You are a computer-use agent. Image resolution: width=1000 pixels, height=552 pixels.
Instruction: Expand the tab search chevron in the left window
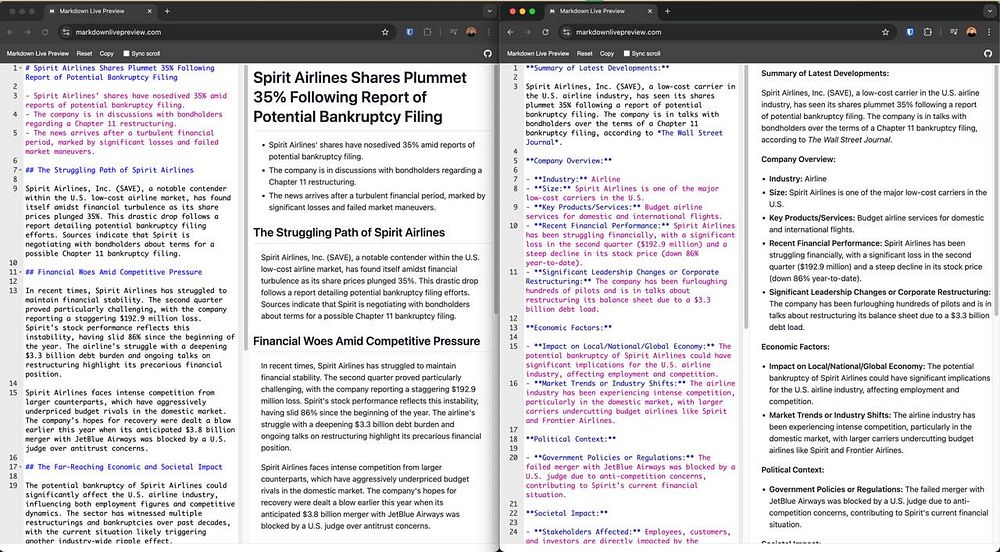tap(487, 11)
